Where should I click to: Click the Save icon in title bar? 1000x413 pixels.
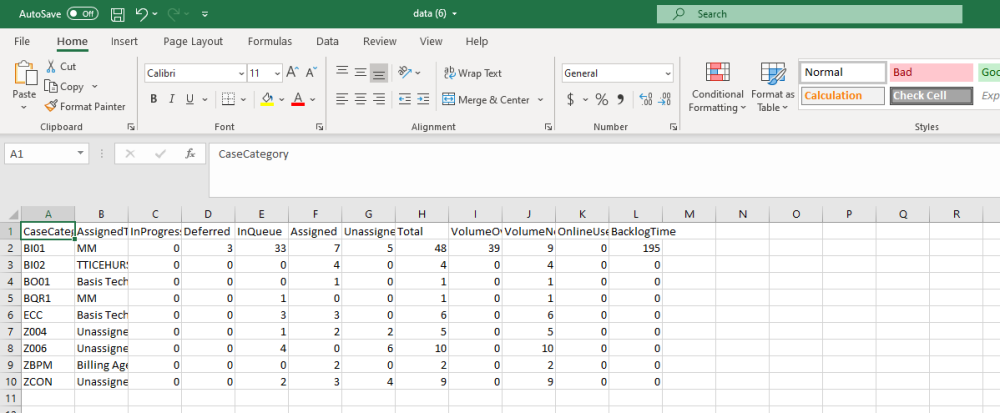pos(118,15)
